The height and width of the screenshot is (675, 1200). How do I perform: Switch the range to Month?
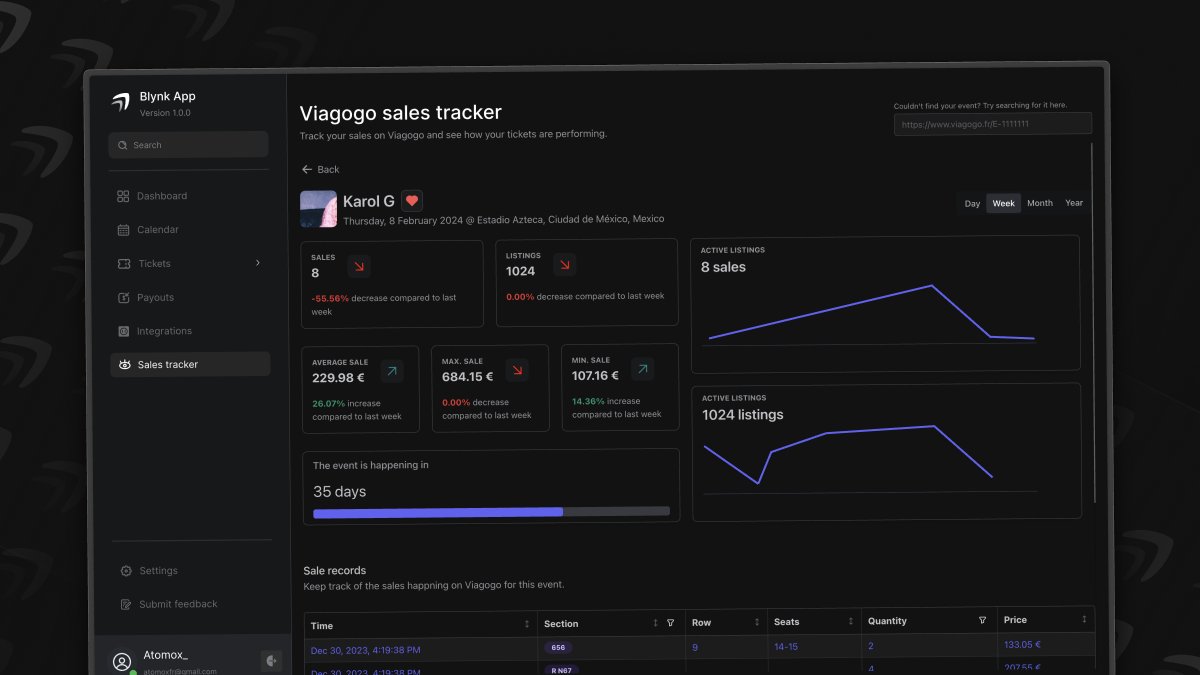pyautogui.click(x=1040, y=203)
